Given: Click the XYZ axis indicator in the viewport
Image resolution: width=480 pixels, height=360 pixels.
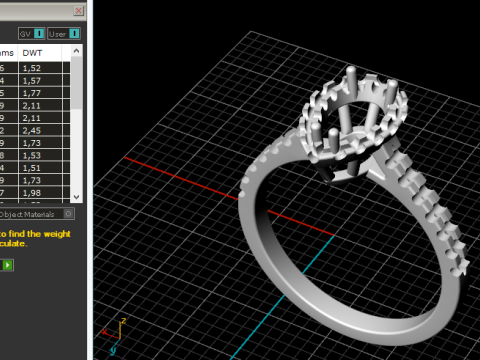Looking at the screenshot, I should coord(114,336).
